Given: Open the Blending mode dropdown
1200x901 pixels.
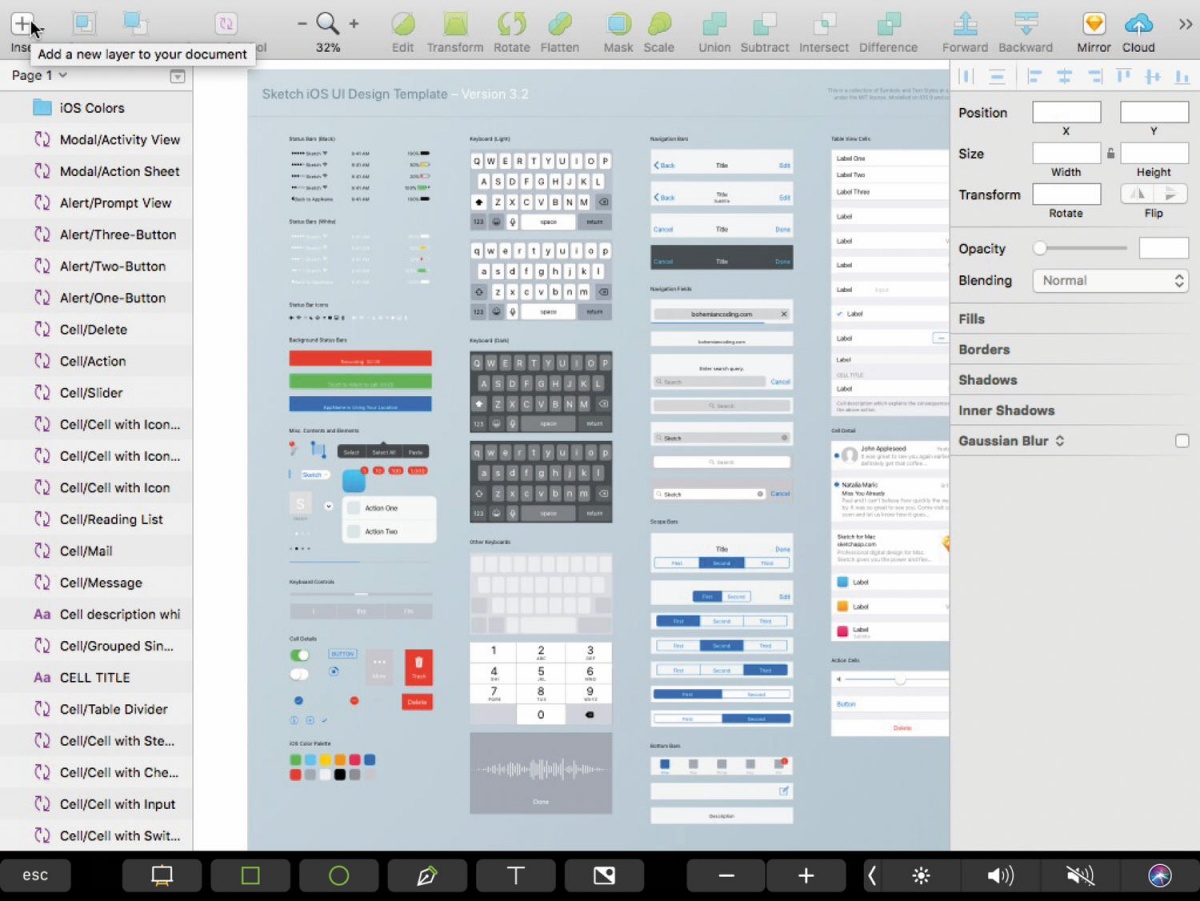Looking at the screenshot, I should [x=1110, y=281].
